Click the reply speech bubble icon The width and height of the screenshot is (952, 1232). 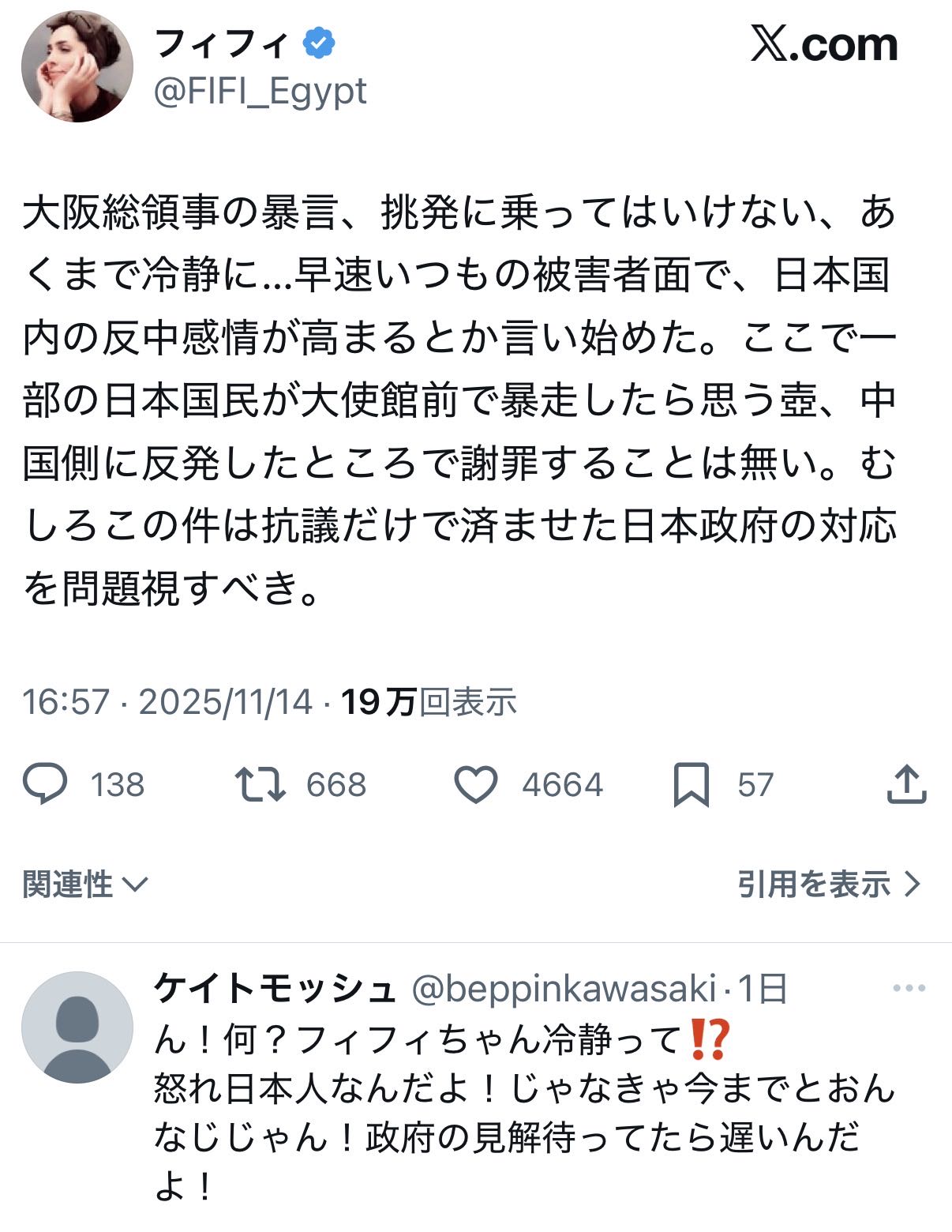pyautogui.click(x=46, y=784)
